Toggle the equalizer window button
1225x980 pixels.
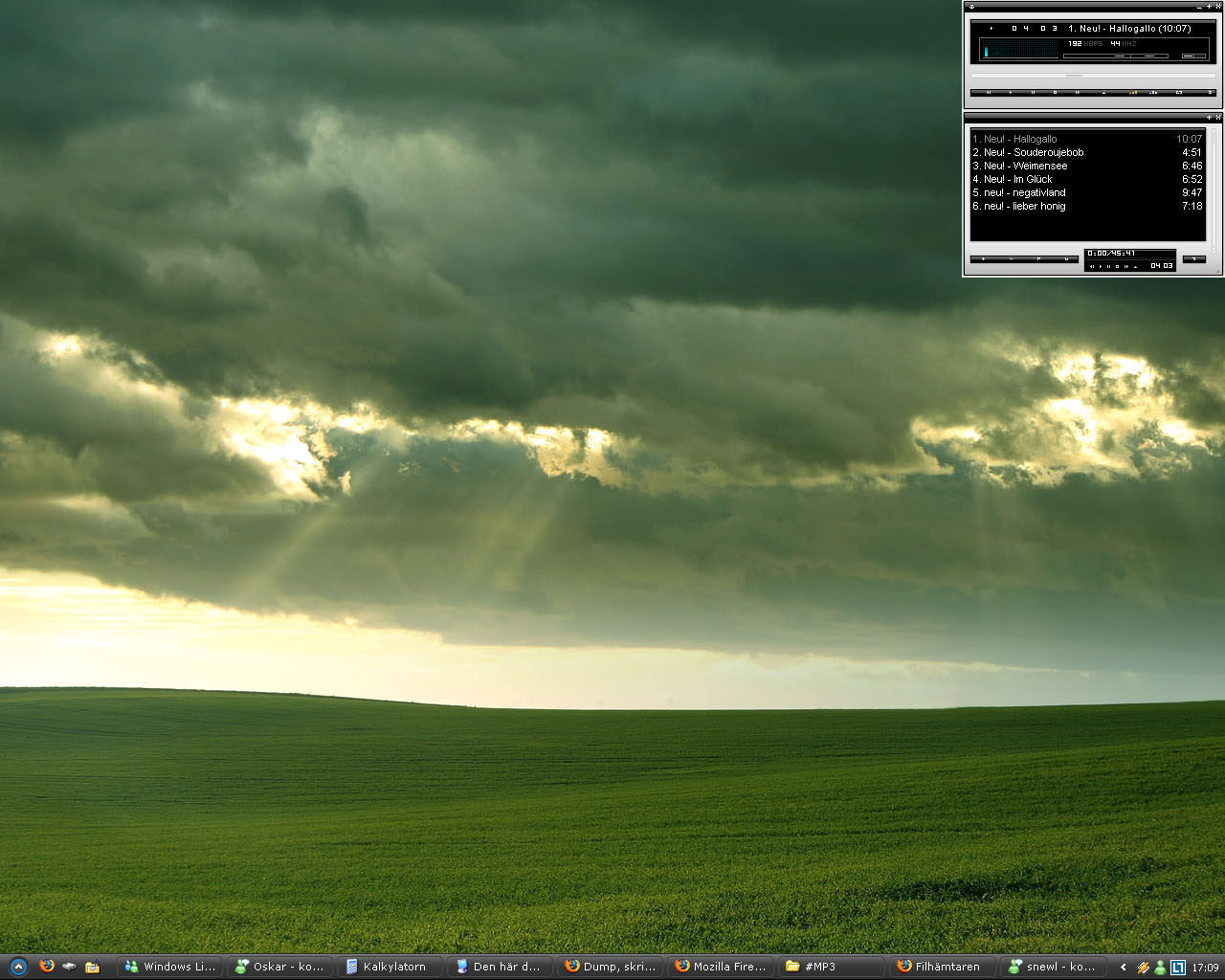(1133, 93)
